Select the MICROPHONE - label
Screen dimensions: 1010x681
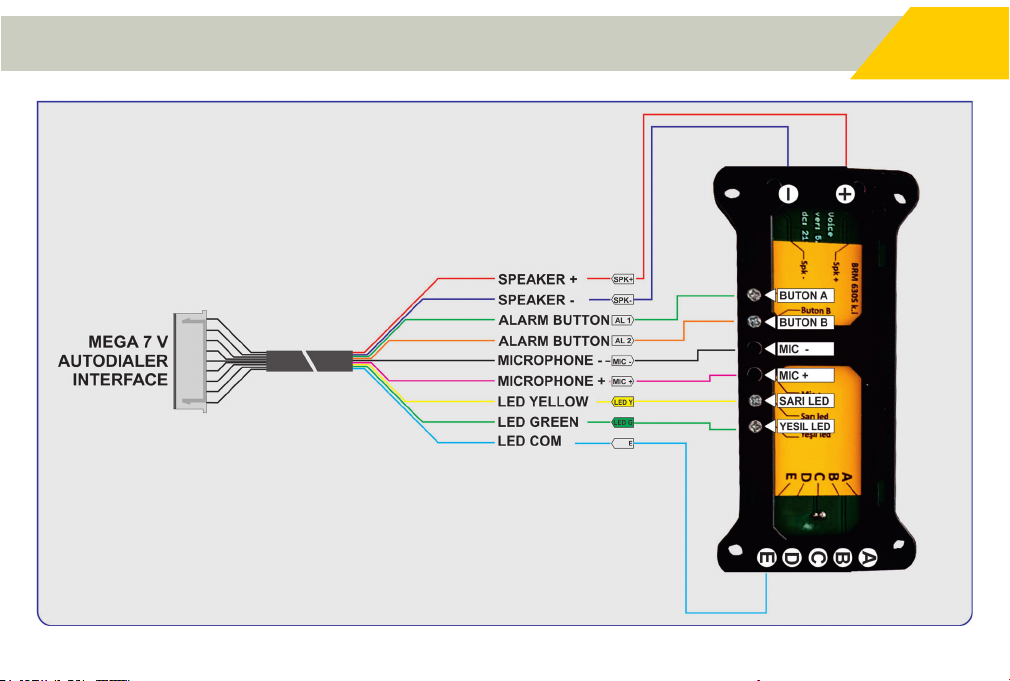(550, 361)
